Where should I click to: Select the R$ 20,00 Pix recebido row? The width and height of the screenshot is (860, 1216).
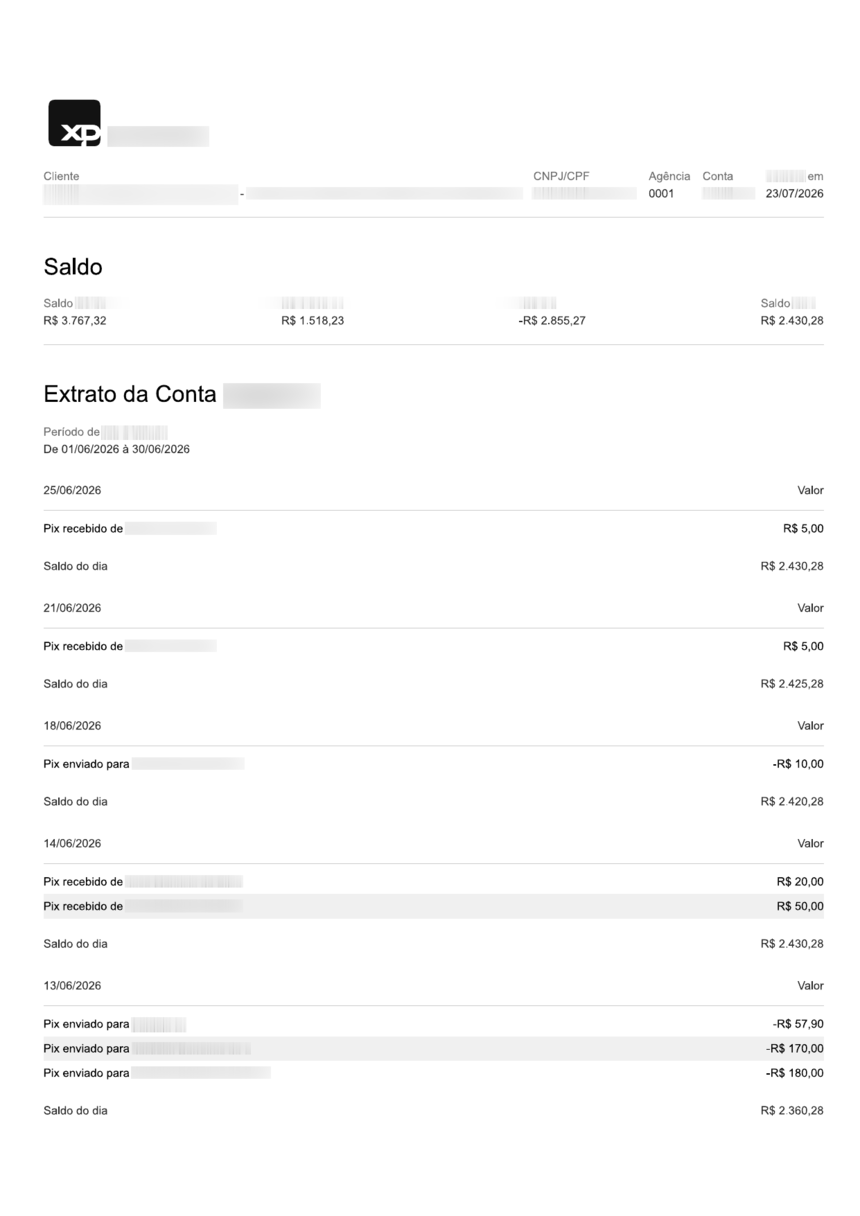pyautogui.click(x=434, y=882)
